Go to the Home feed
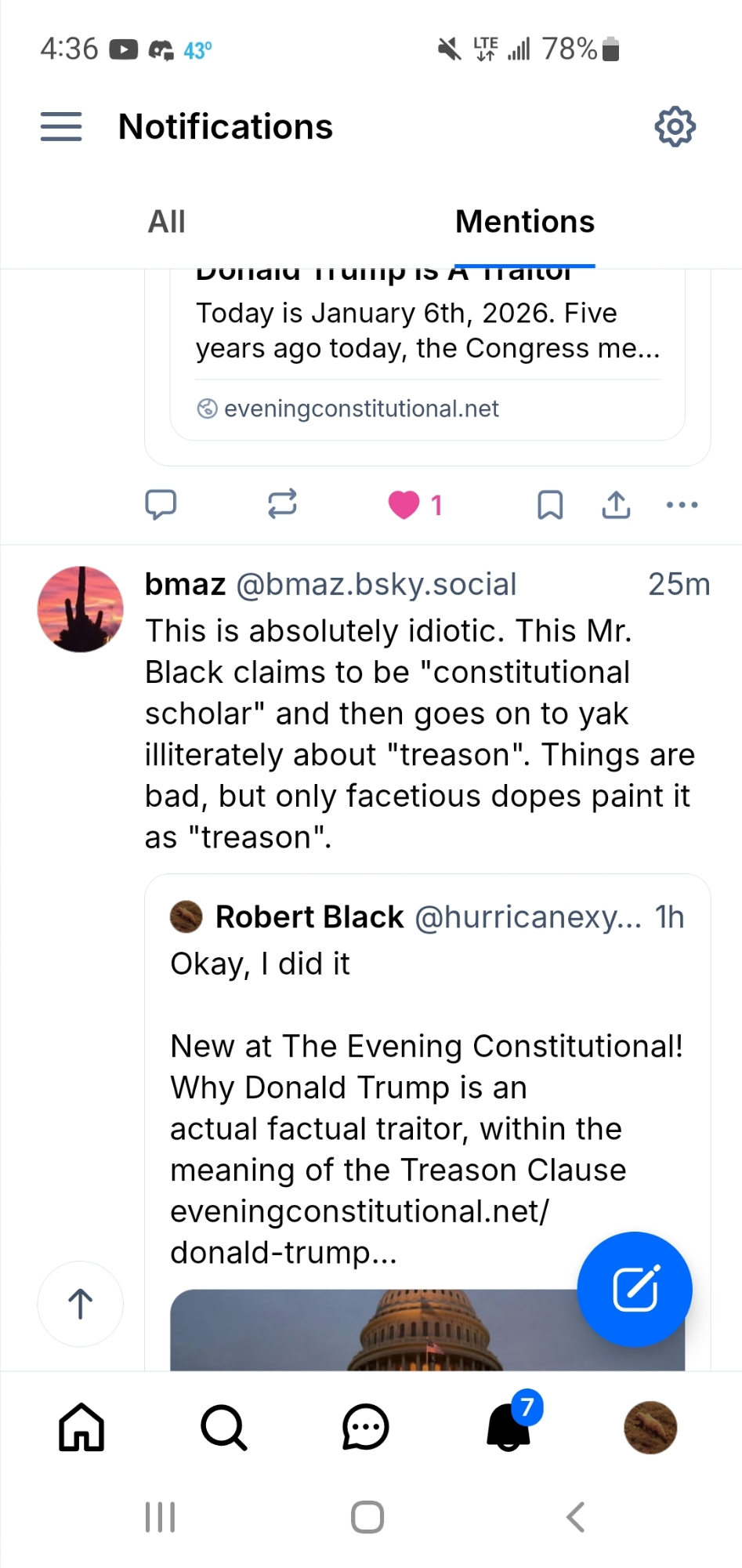742x1568 pixels. tap(81, 1428)
